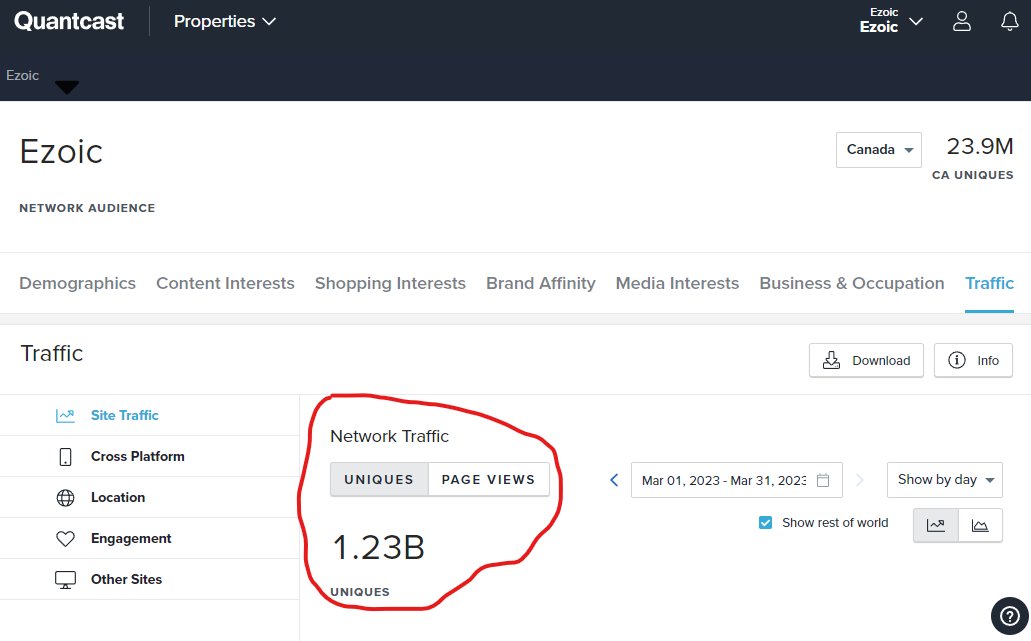
Task: Switch to the Brand Affinity tab
Action: (x=540, y=283)
